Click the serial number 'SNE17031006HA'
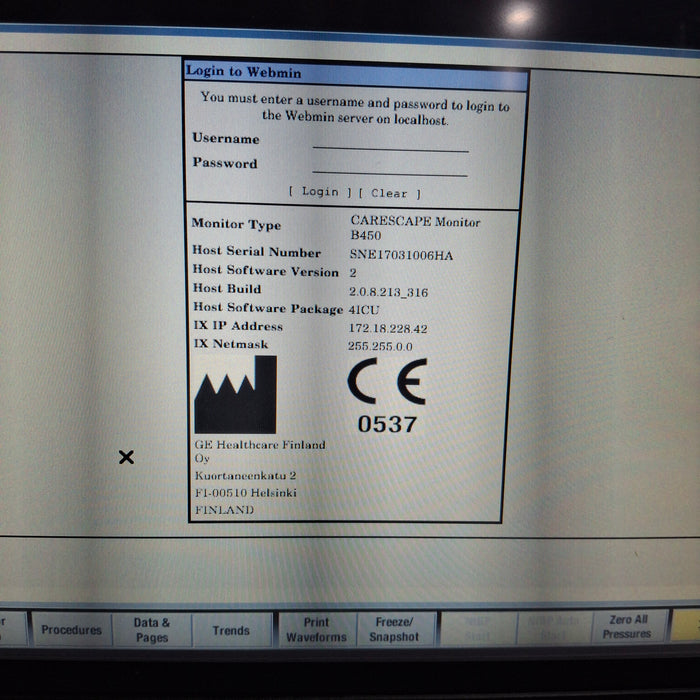The image size is (700, 700). [x=401, y=255]
